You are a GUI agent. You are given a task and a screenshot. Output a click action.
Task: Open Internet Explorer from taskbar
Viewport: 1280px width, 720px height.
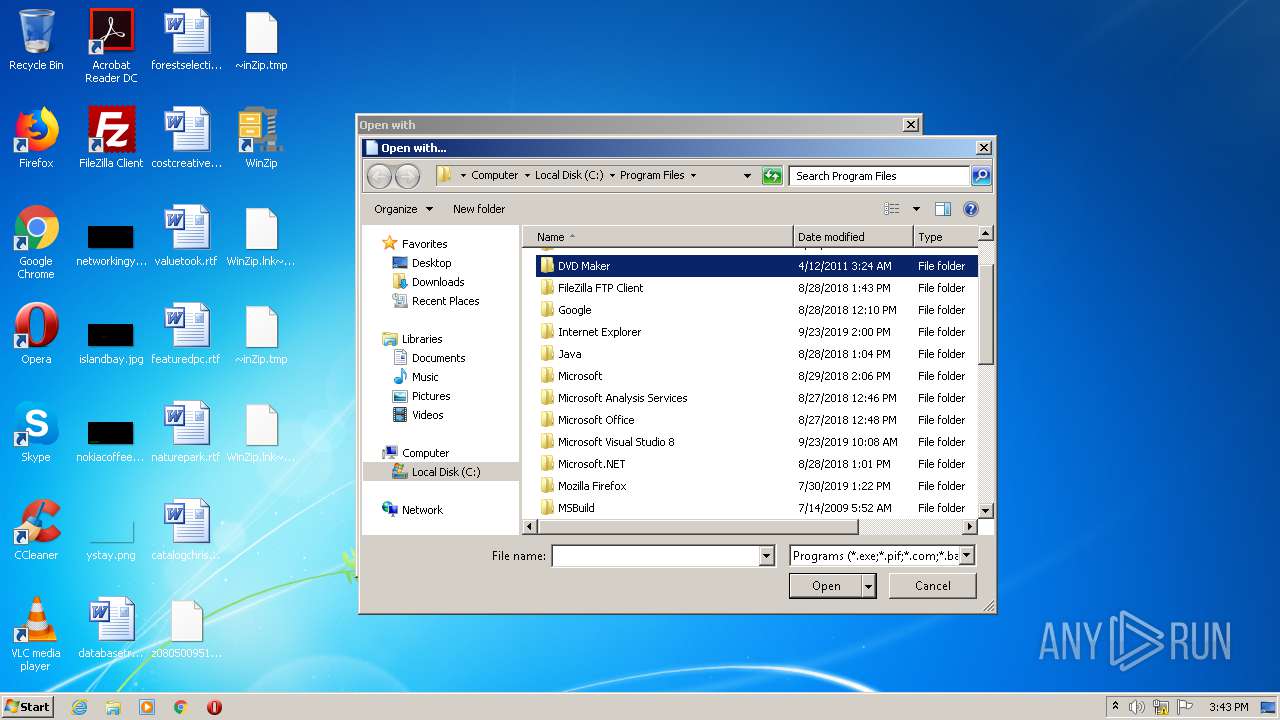tap(79, 707)
